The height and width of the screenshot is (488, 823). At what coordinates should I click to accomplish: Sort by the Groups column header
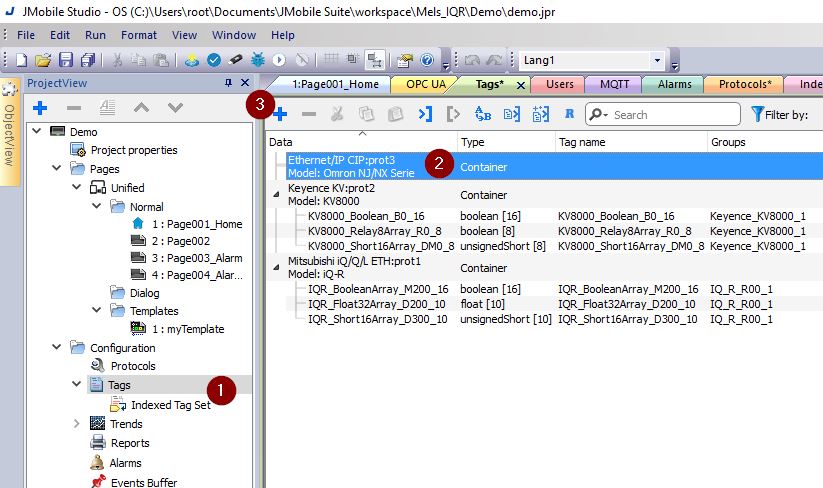[765, 142]
